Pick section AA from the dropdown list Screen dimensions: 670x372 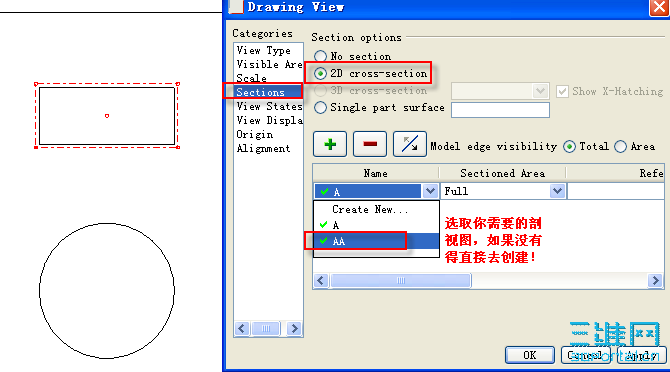point(376,241)
